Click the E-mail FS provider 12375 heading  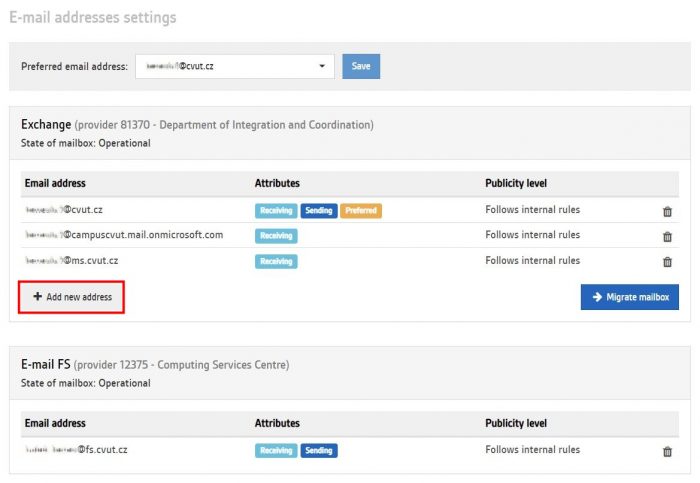(x=155, y=364)
